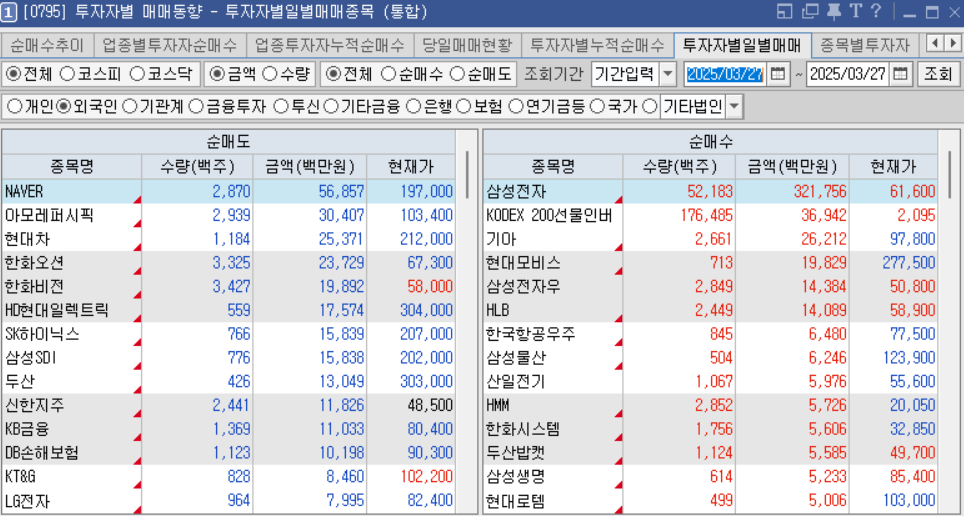This screenshot has width=964, height=516.
Task: Click the end date field 2025/03/27
Action: coord(848,74)
